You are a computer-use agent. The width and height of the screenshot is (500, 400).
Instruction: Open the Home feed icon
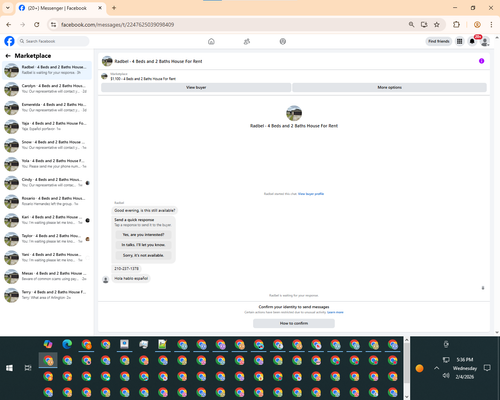pos(211,41)
